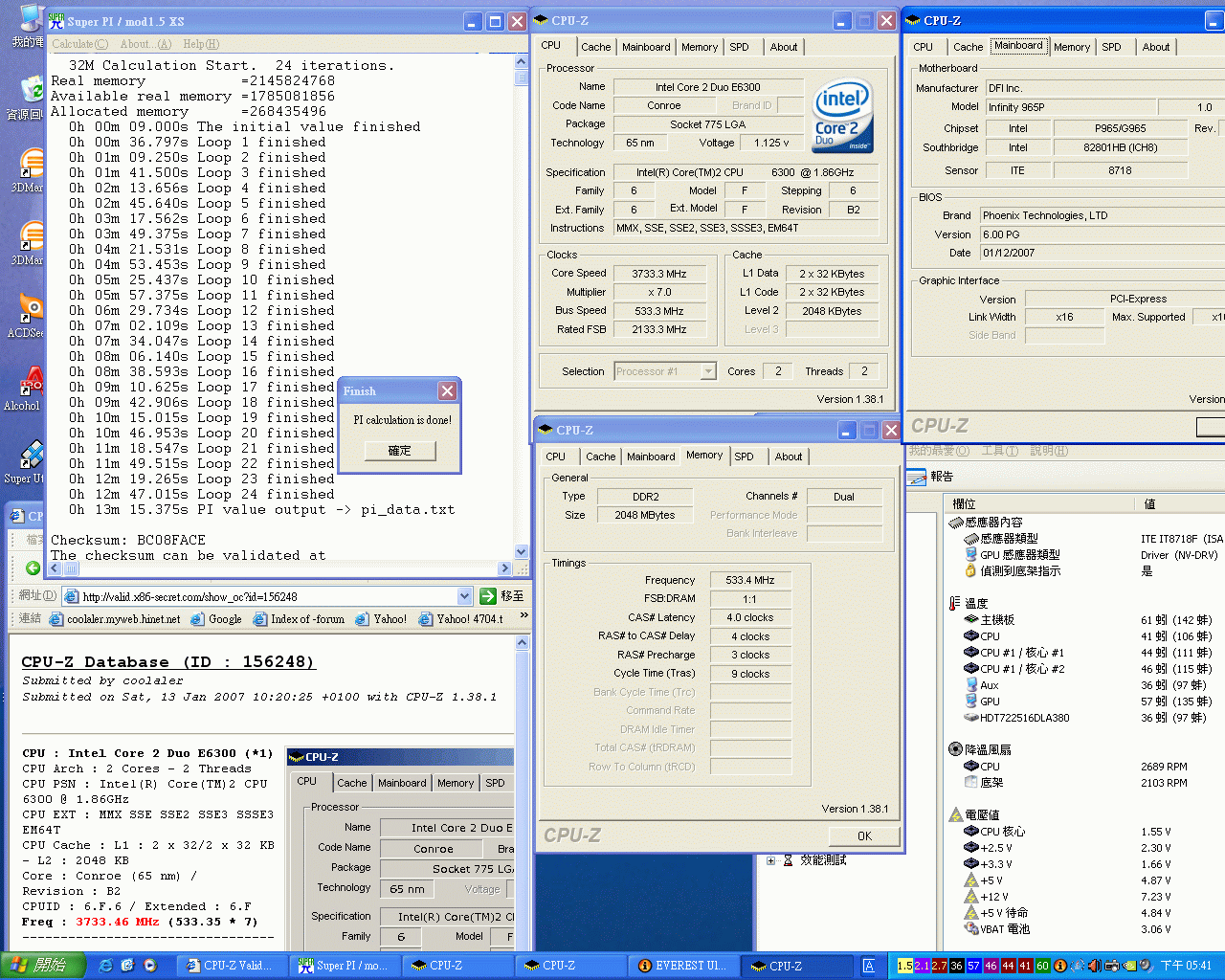
Task: Select the Super Ut desktop icon
Action: 27,459
